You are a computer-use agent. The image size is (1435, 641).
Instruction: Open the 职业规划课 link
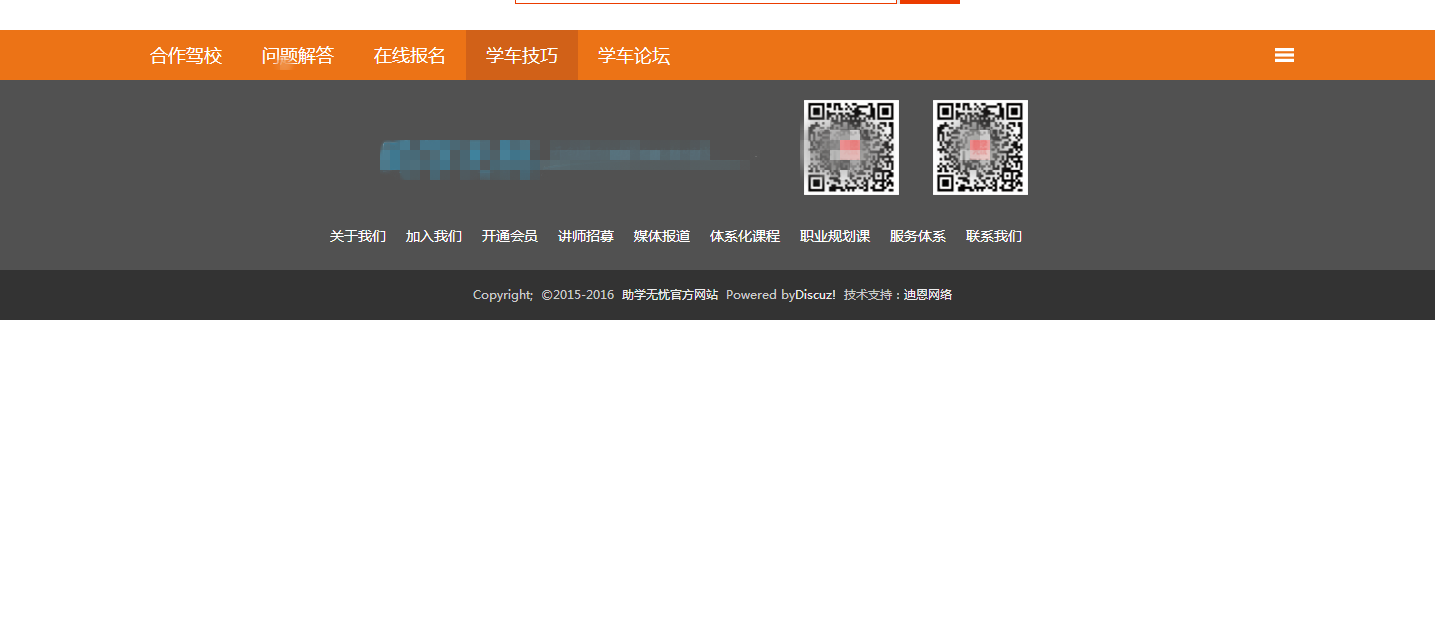click(835, 236)
